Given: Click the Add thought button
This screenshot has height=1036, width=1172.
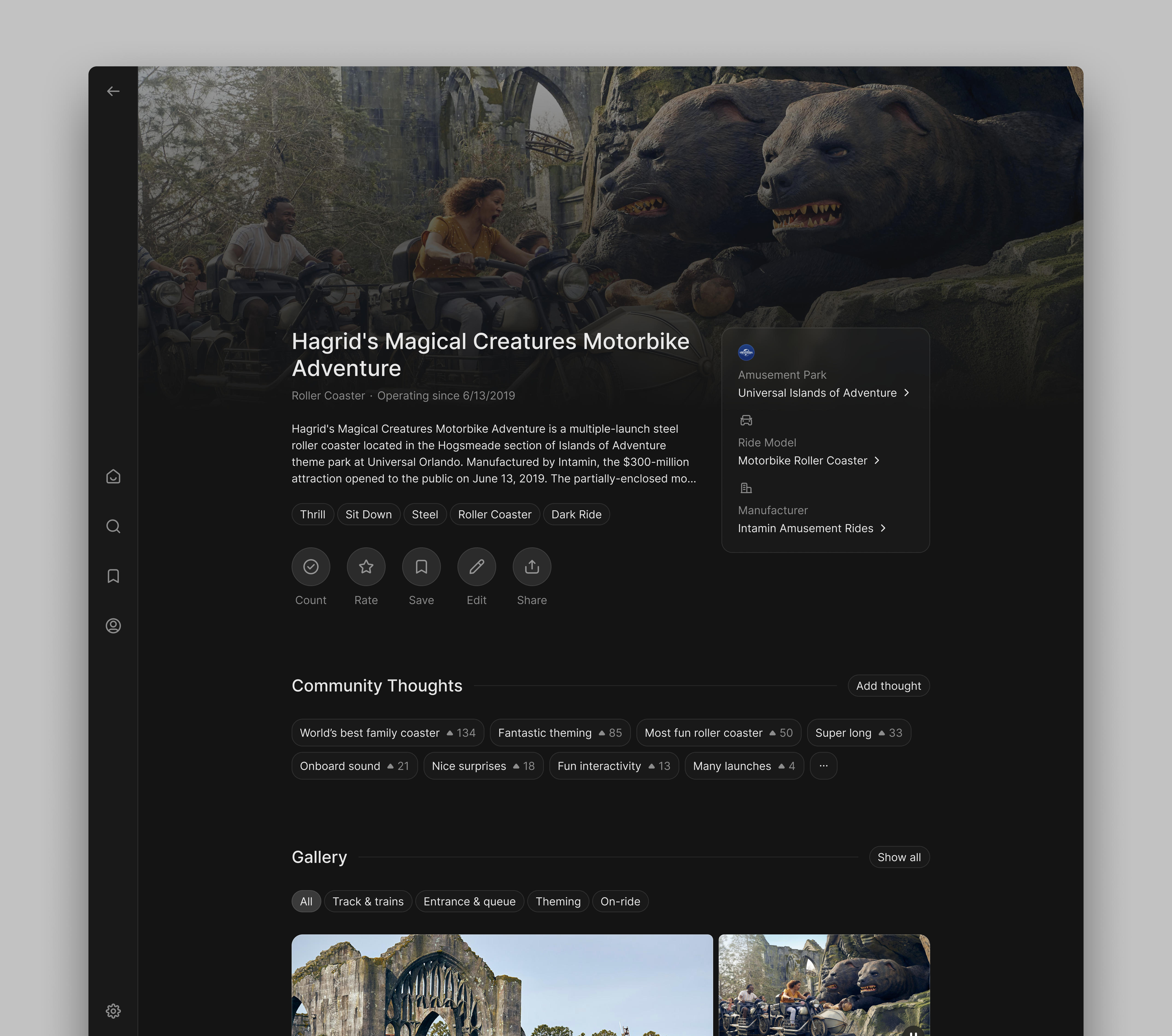Looking at the screenshot, I should tap(888, 686).
